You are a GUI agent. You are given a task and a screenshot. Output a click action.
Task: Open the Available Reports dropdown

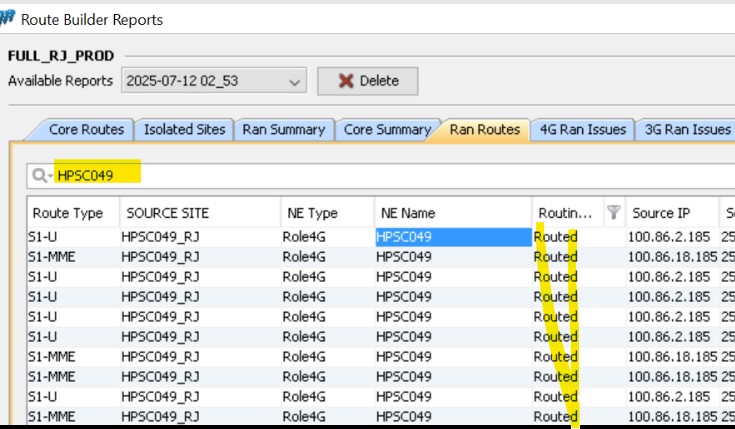(214, 81)
